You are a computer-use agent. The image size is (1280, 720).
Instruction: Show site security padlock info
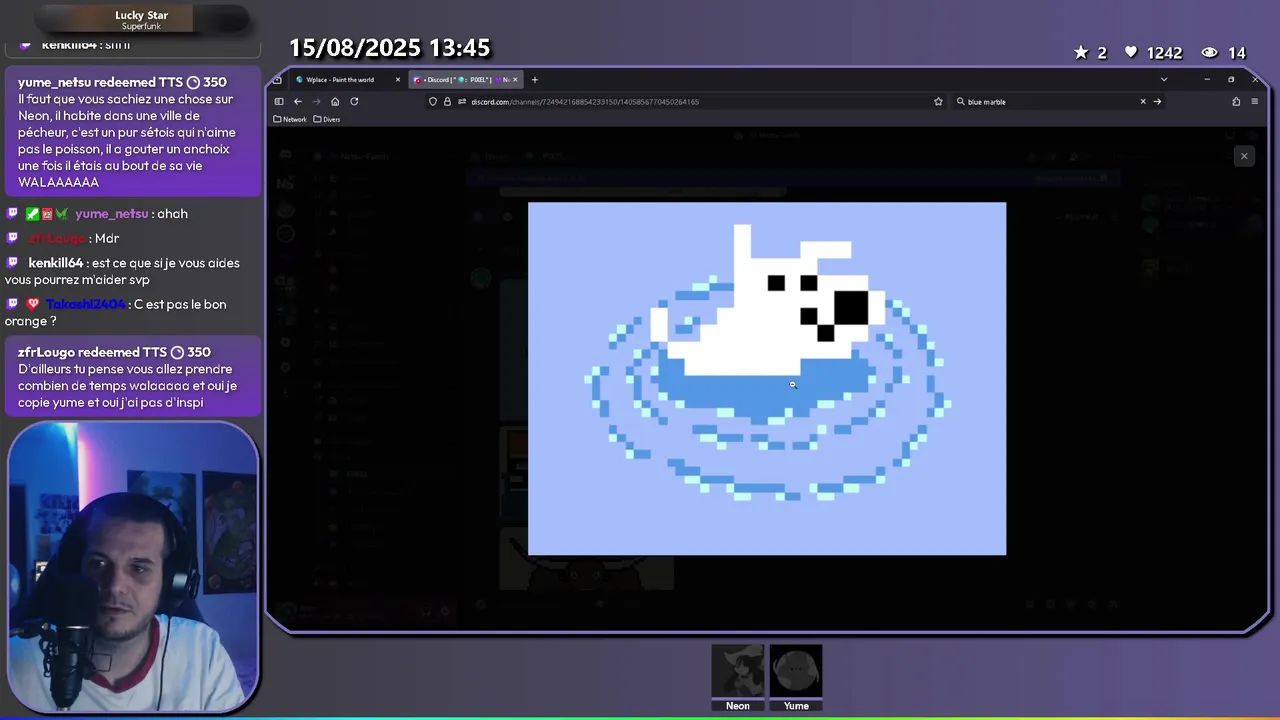447,101
